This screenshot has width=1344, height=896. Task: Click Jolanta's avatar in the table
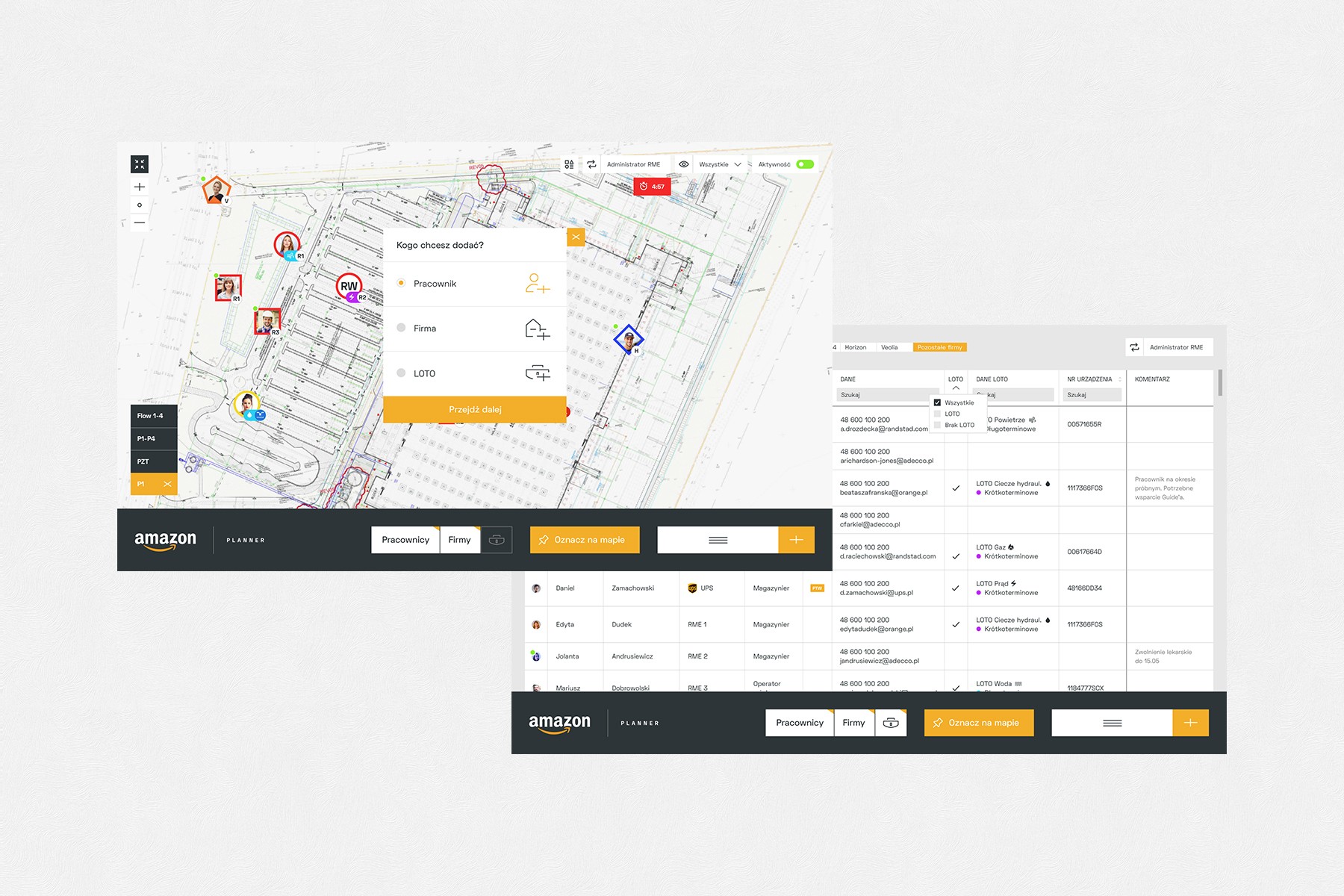[536, 656]
